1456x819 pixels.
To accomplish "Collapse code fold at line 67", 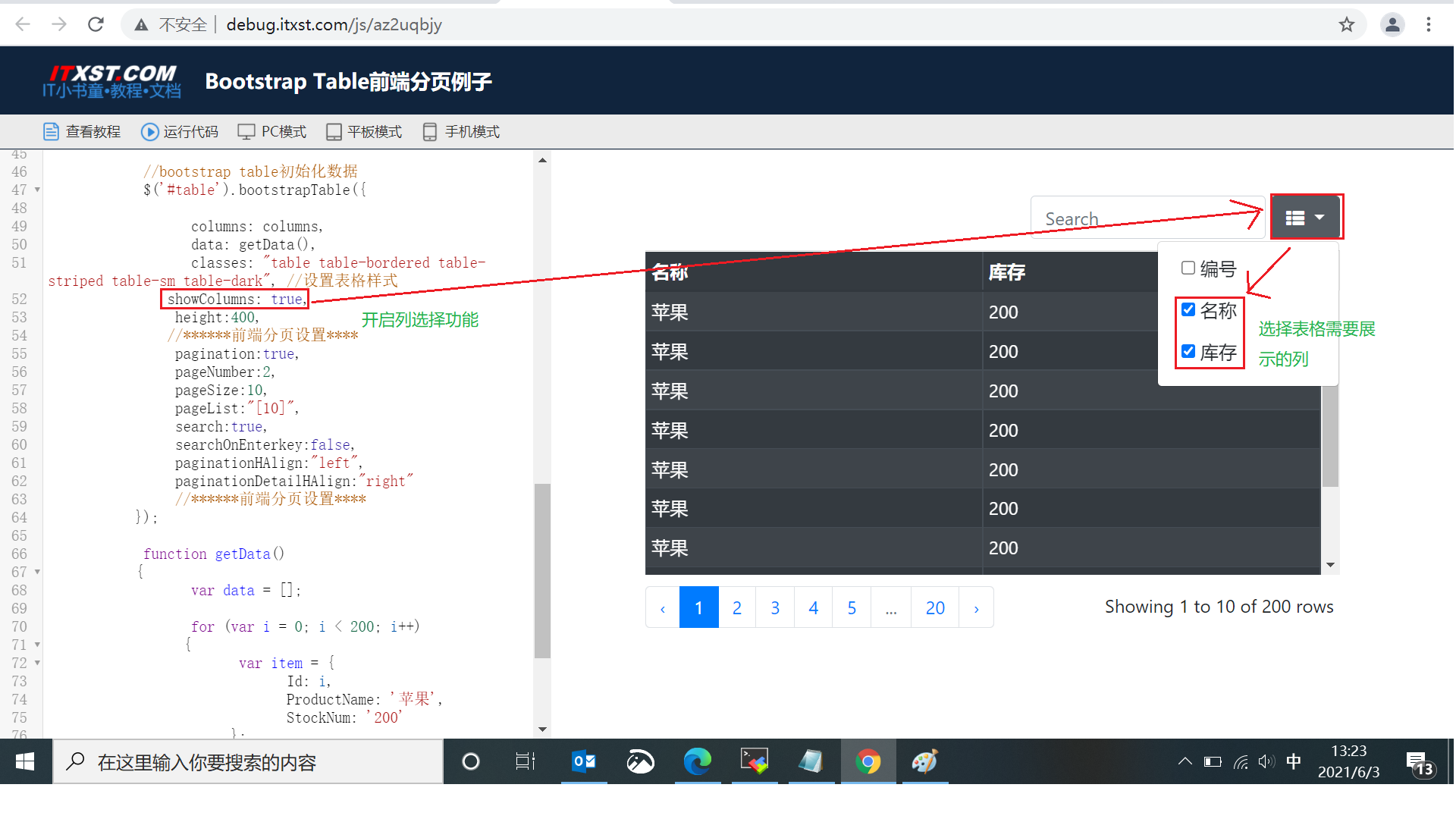I will point(36,572).
